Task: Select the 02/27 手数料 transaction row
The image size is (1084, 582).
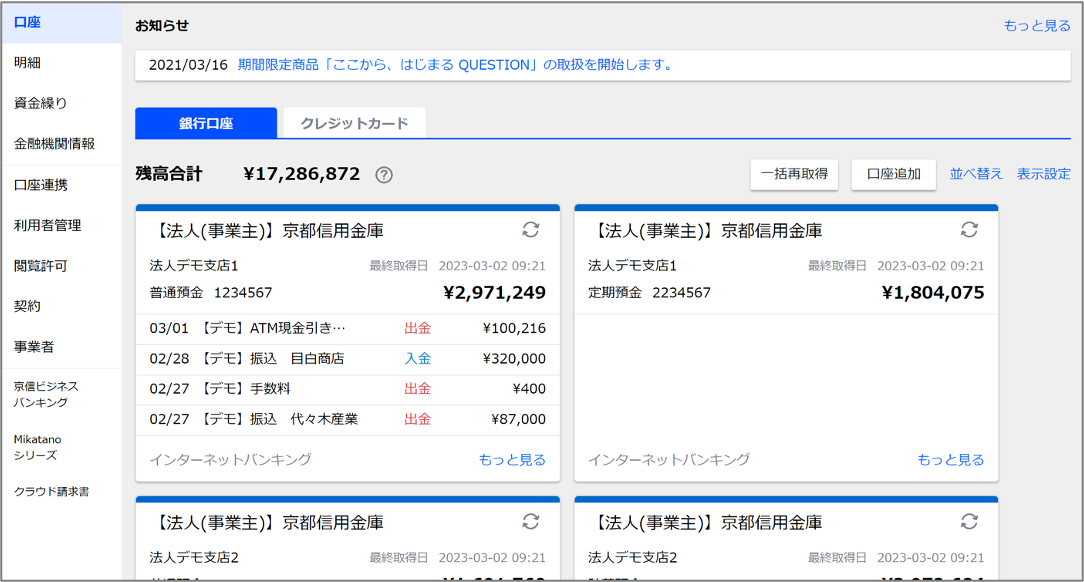Action: (348, 389)
